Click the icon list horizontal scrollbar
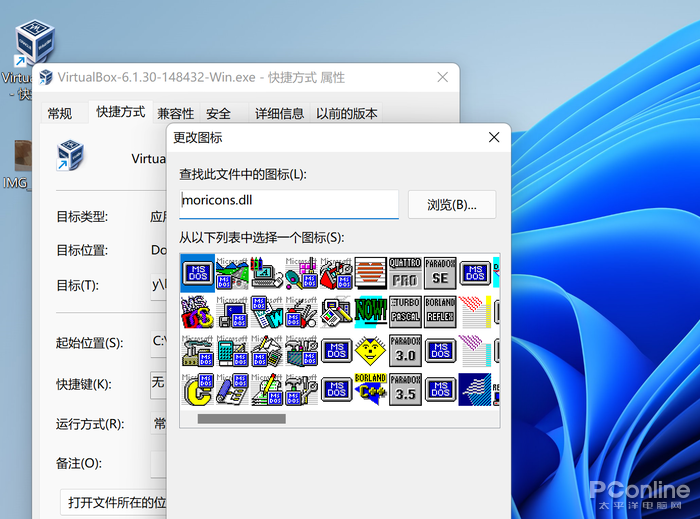The height and width of the screenshot is (519, 700). [240, 419]
